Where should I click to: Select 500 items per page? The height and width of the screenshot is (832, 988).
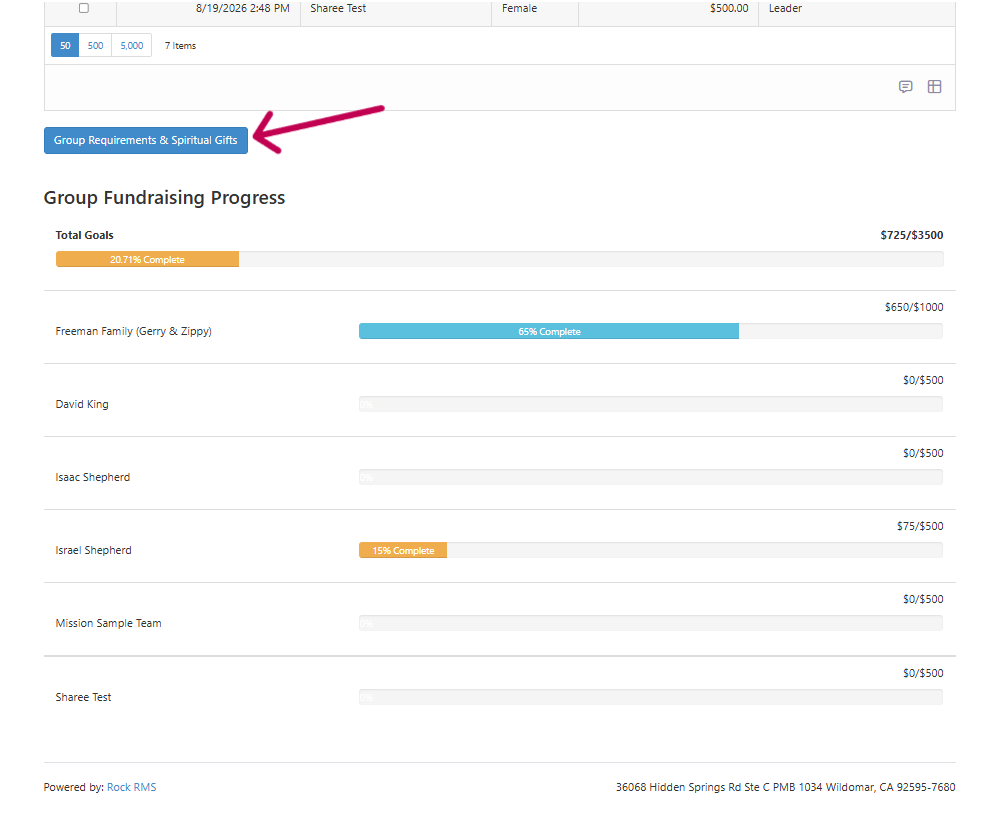(95, 45)
